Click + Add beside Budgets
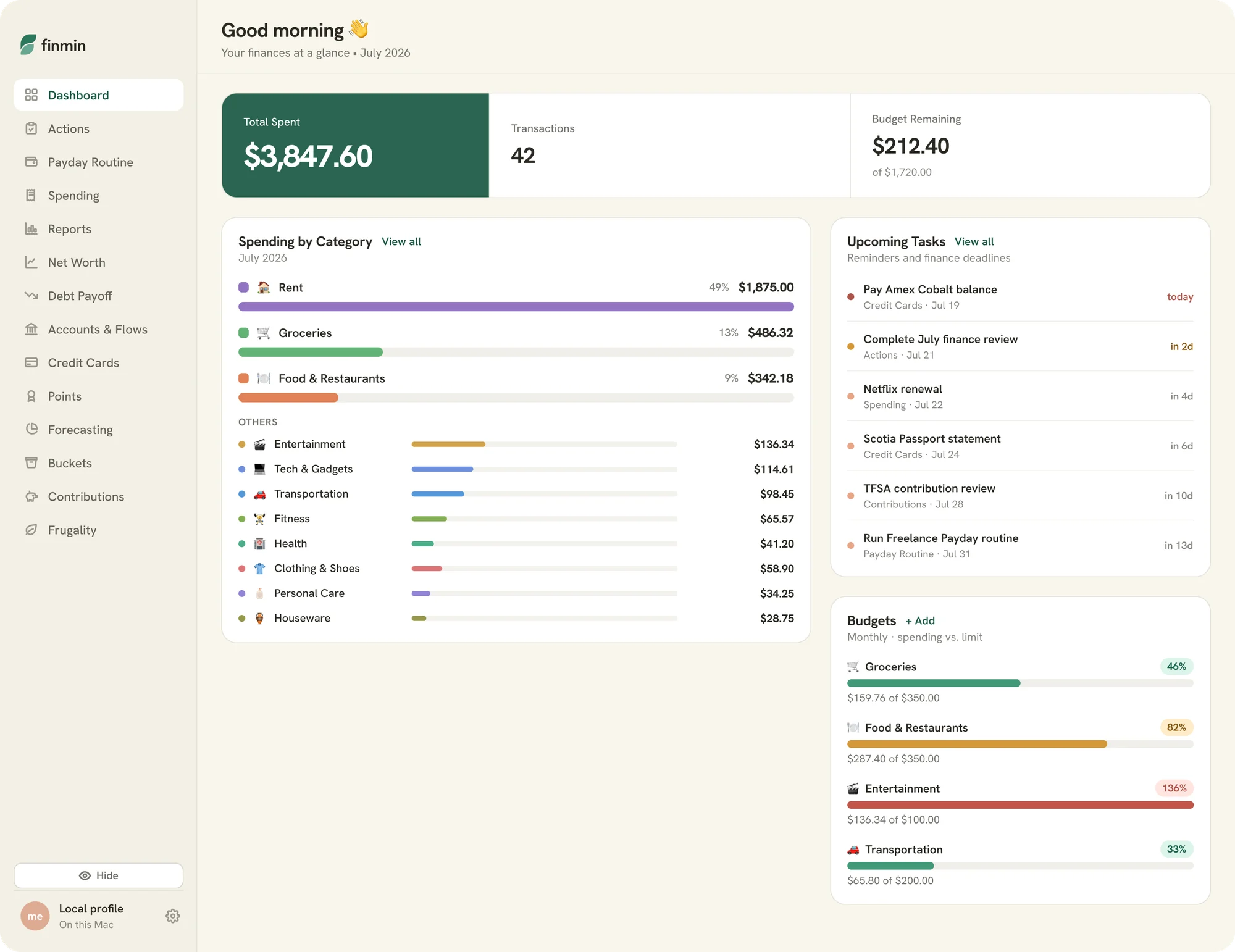The height and width of the screenshot is (952, 1235). tap(920, 620)
